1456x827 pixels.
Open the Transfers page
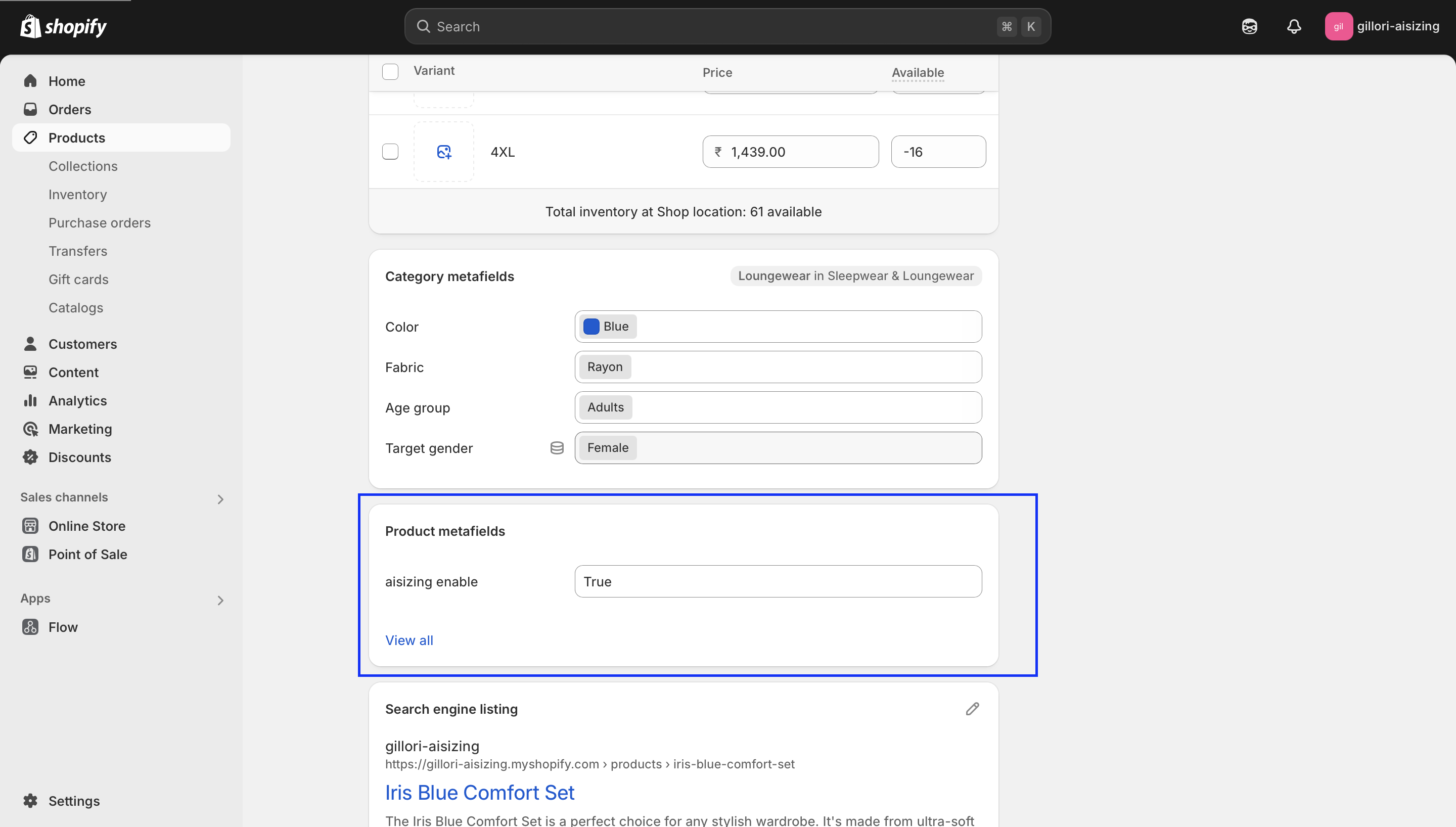[78, 251]
